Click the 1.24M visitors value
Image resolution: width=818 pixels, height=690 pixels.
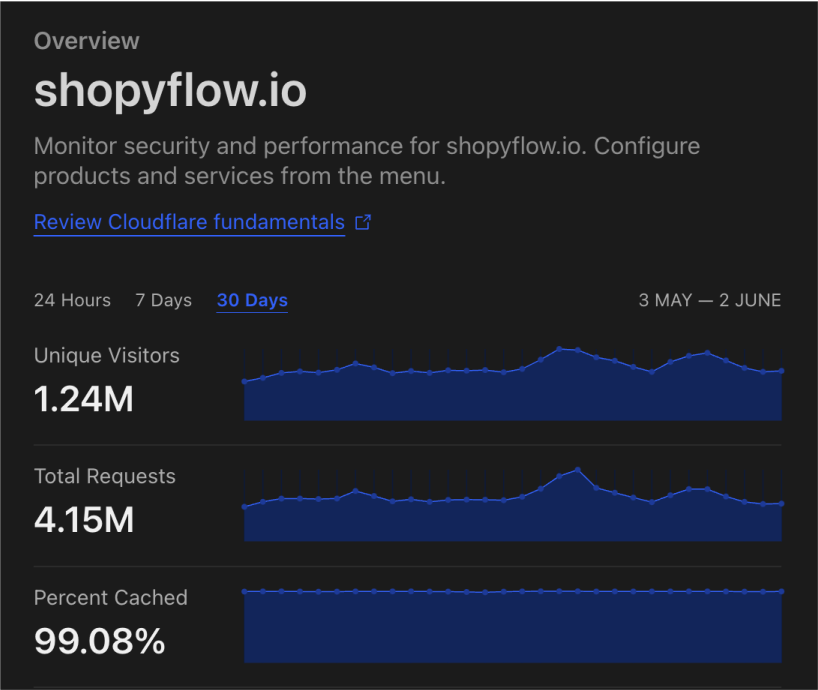coord(83,399)
